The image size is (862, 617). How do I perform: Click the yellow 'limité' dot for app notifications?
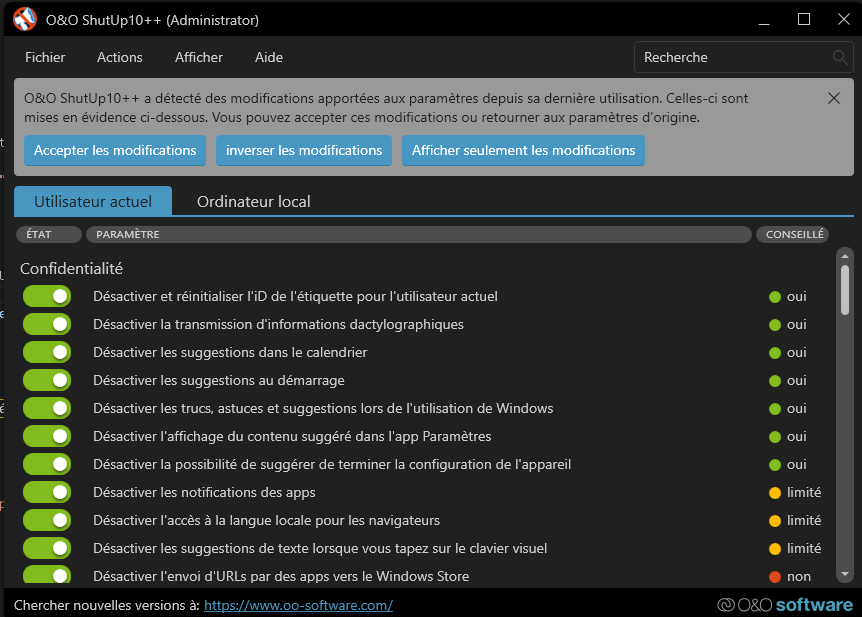[774, 493]
